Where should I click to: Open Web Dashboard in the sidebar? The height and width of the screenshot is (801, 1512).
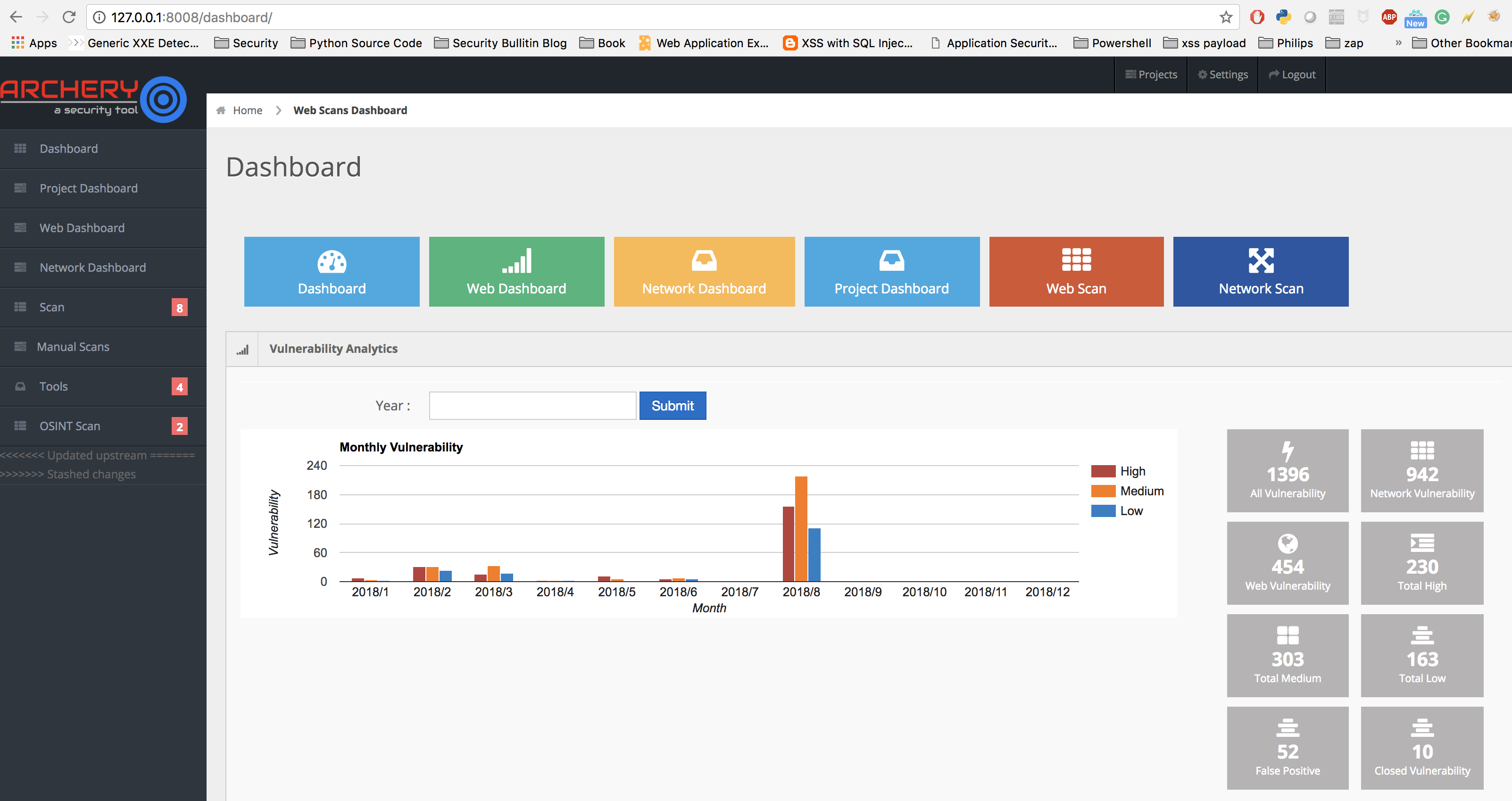coord(103,228)
